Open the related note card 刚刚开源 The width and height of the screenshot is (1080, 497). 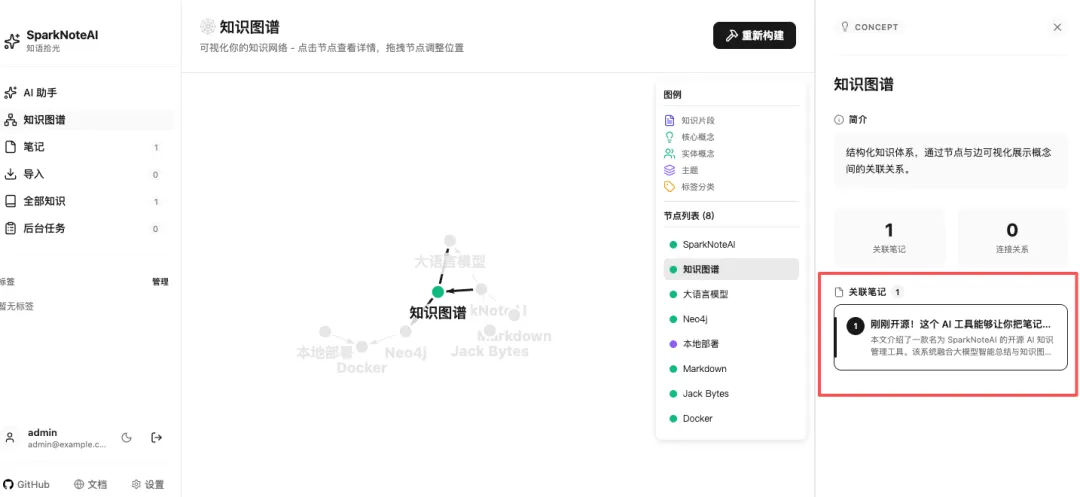click(951, 337)
